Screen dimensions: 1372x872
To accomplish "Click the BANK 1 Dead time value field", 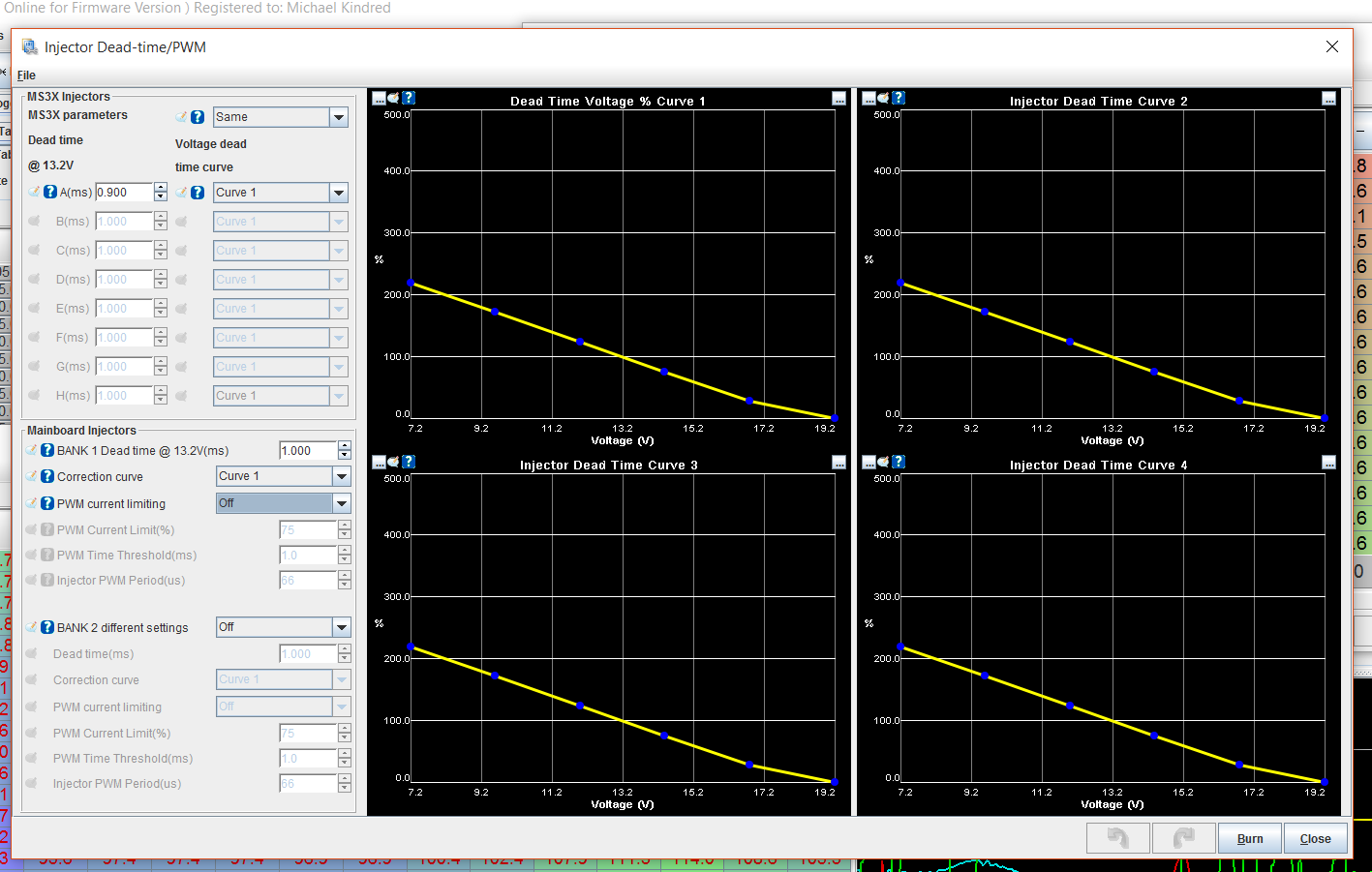I will (x=307, y=451).
